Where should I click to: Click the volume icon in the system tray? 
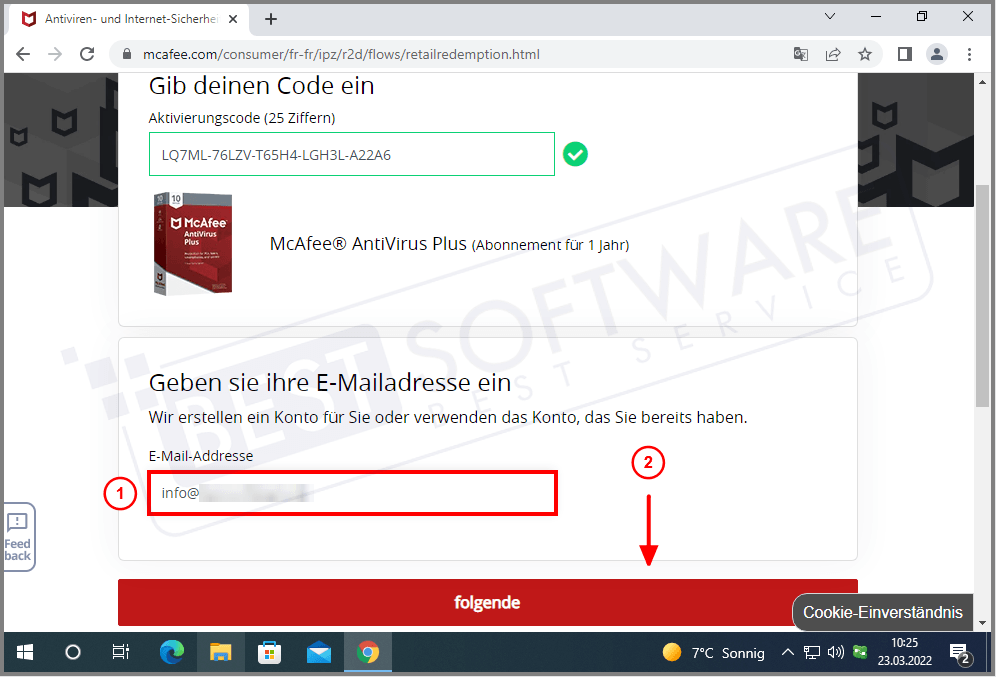click(x=837, y=652)
